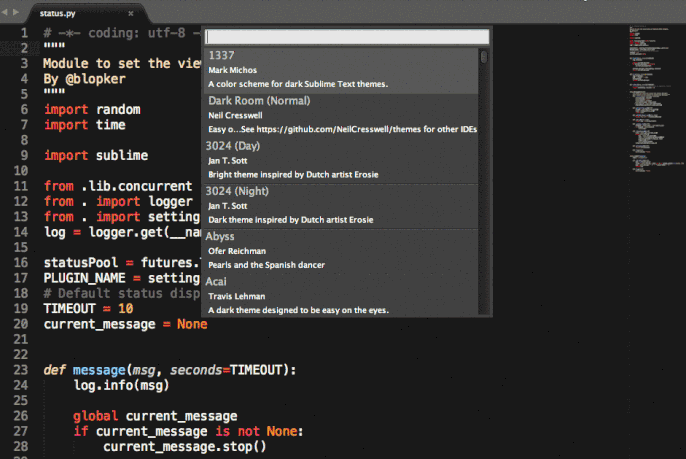Click the forward navigation arrow in tab bar
This screenshot has width=686, height=459.
pos(16,12)
